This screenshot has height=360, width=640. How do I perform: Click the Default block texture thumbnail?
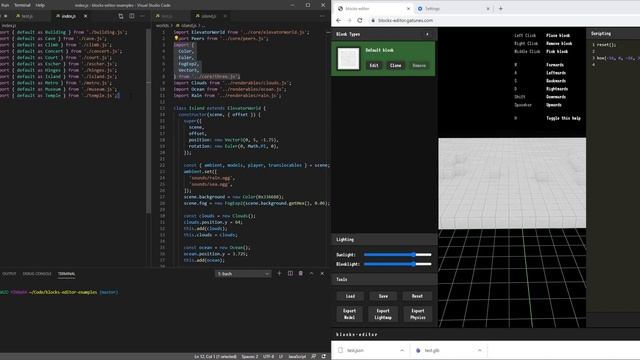pos(348,58)
